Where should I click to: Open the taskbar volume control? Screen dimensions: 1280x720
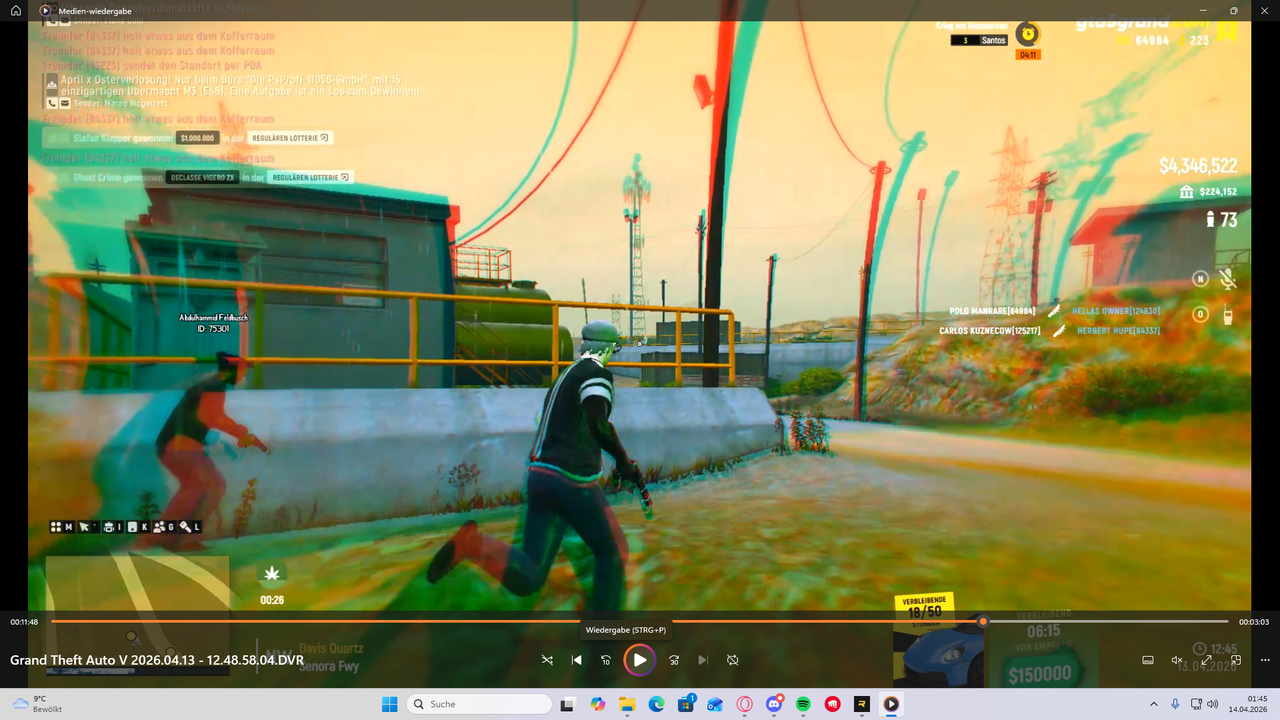[x=1213, y=704]
